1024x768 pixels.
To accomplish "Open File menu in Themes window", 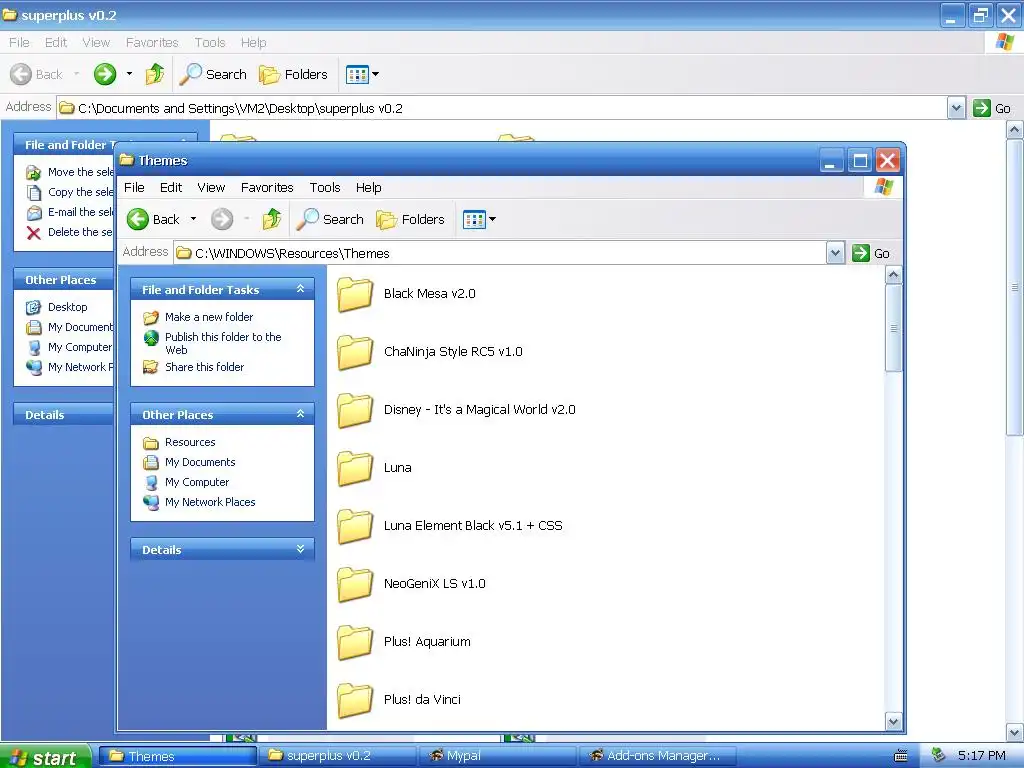I will 134,188.
